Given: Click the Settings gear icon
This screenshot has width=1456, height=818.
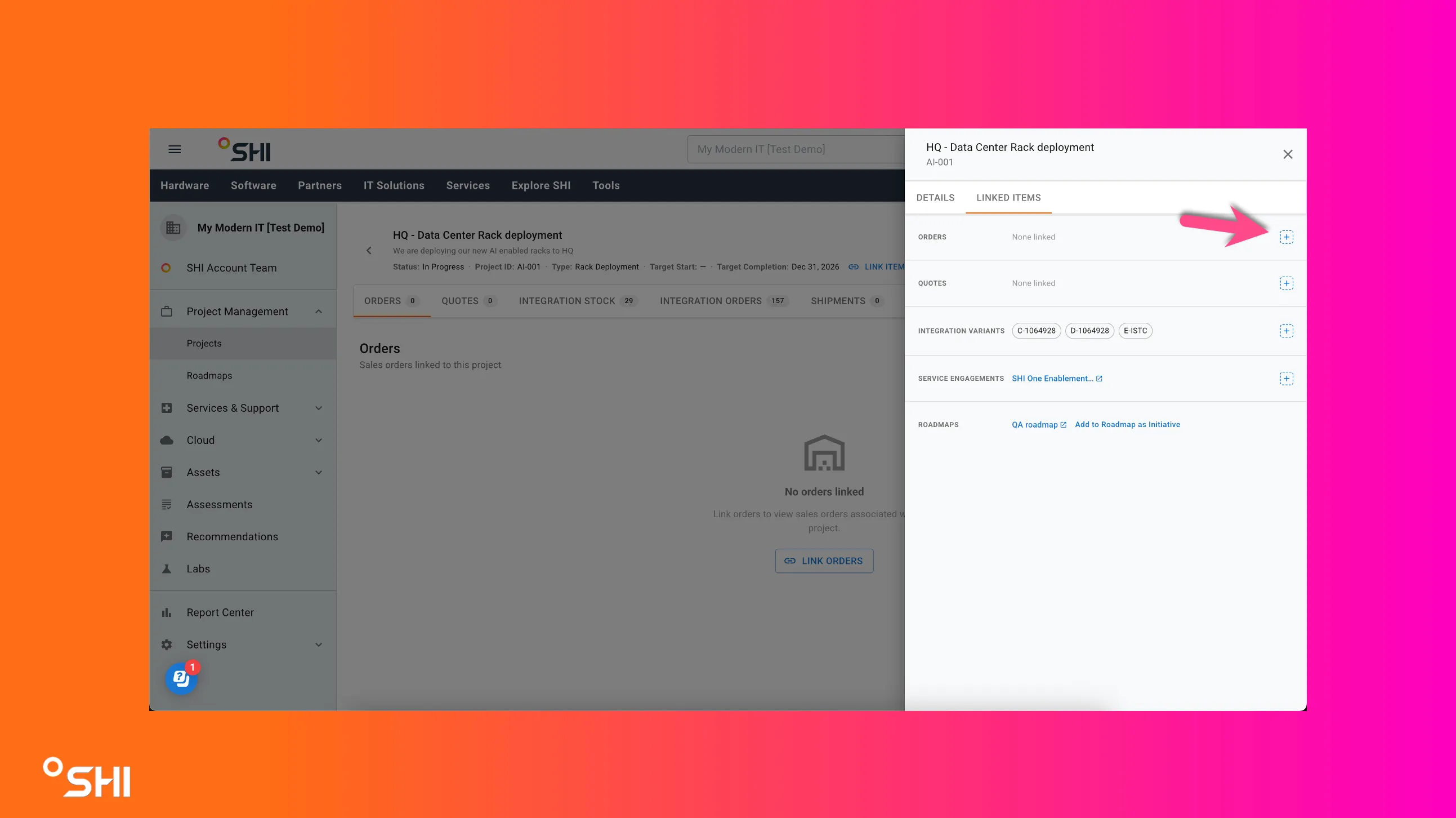Looking at the screenshot, I should pos(167,645).
